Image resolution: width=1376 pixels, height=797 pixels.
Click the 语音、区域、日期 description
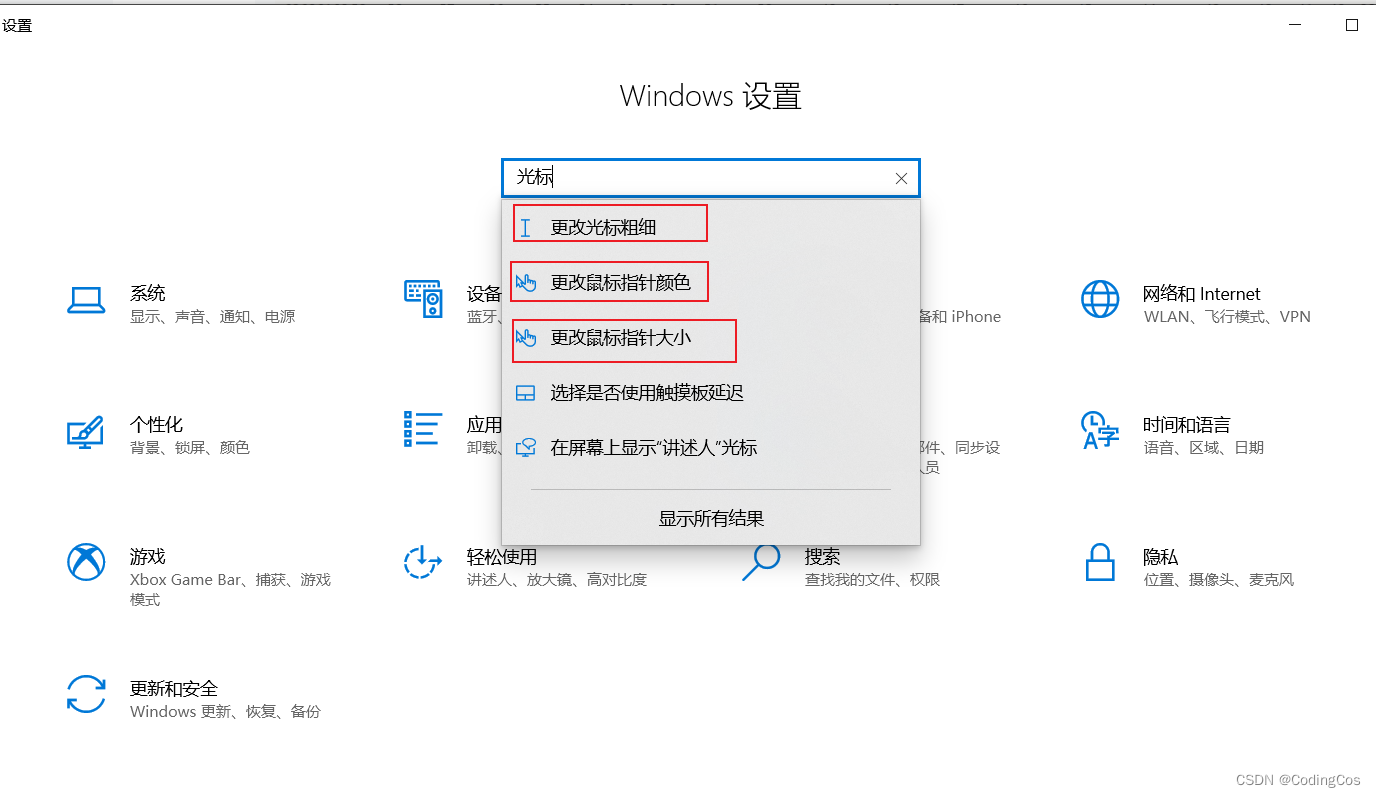point(1204,448)
